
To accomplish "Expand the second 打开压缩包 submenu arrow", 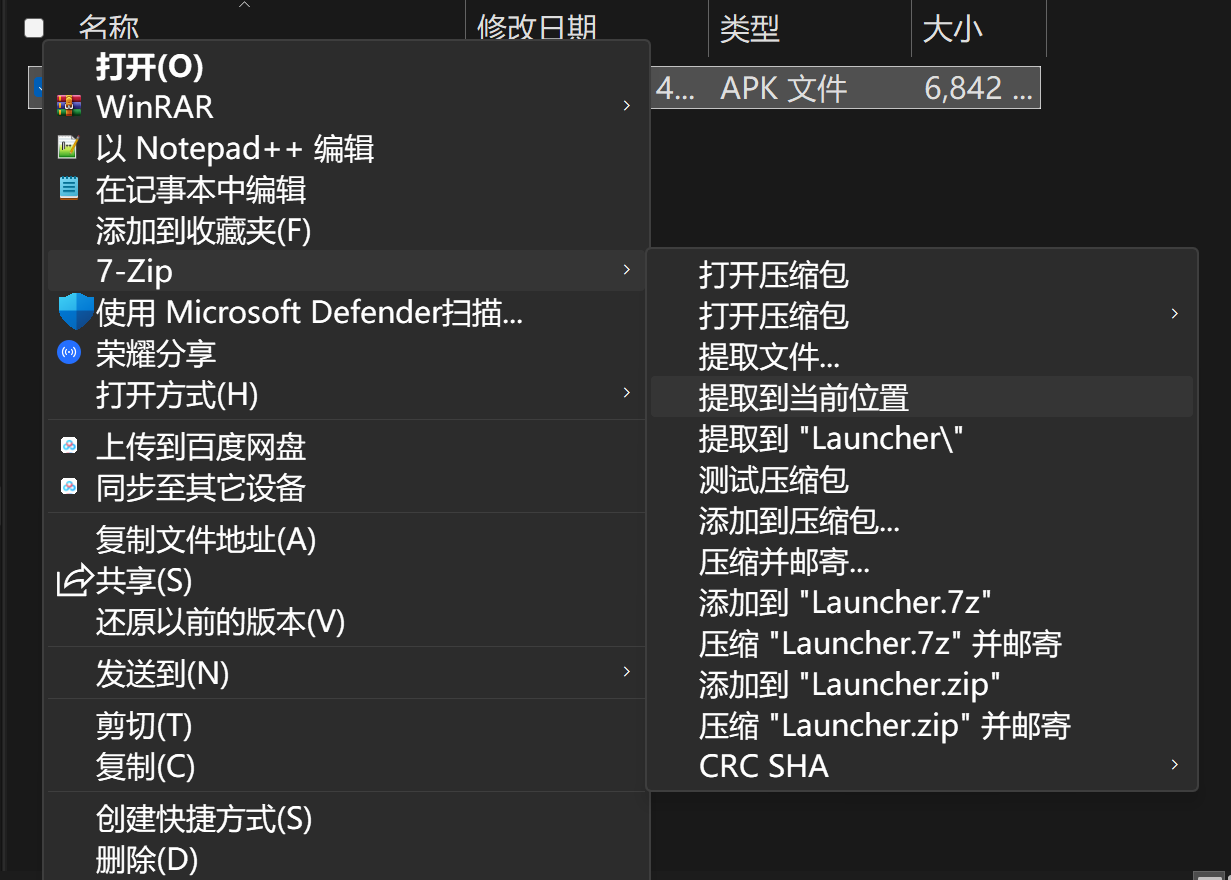I will click(1174, 314).
